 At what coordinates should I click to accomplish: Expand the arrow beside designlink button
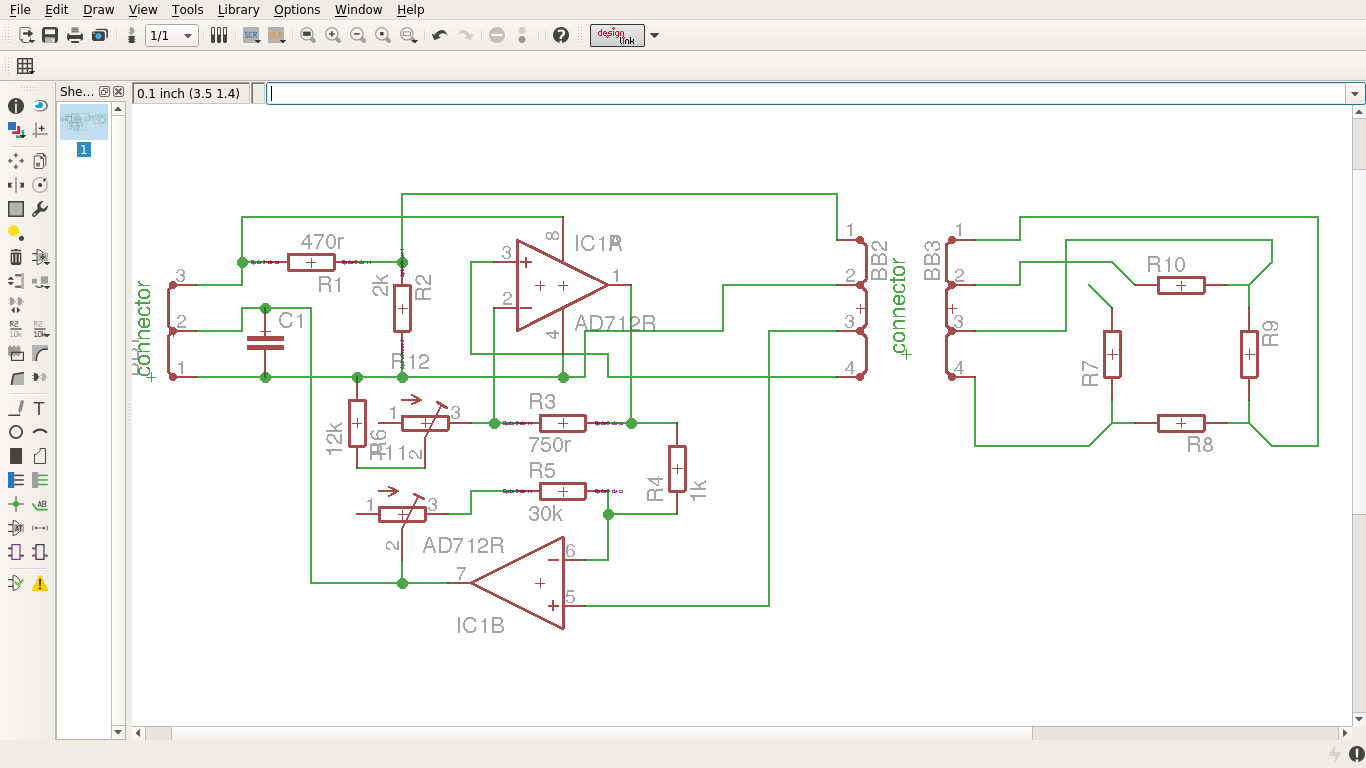654,35
